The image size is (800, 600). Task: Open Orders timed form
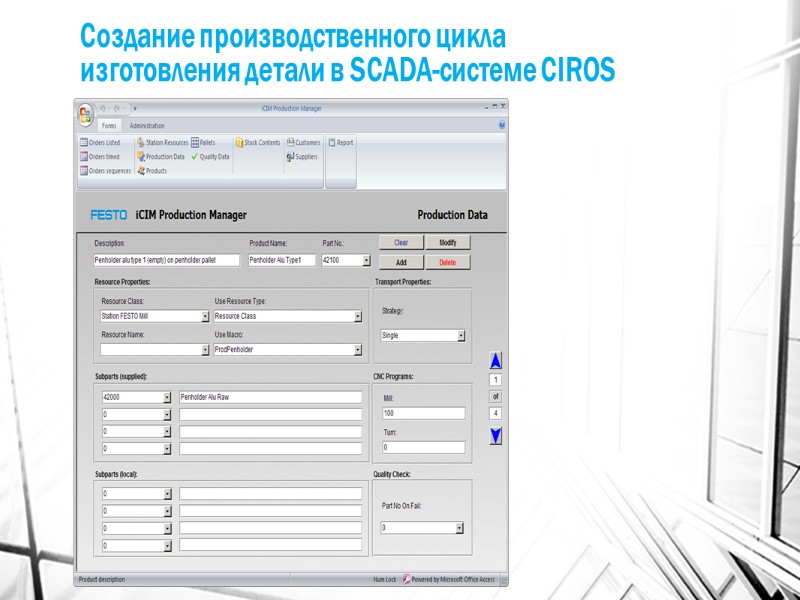(x=99, y=157)
